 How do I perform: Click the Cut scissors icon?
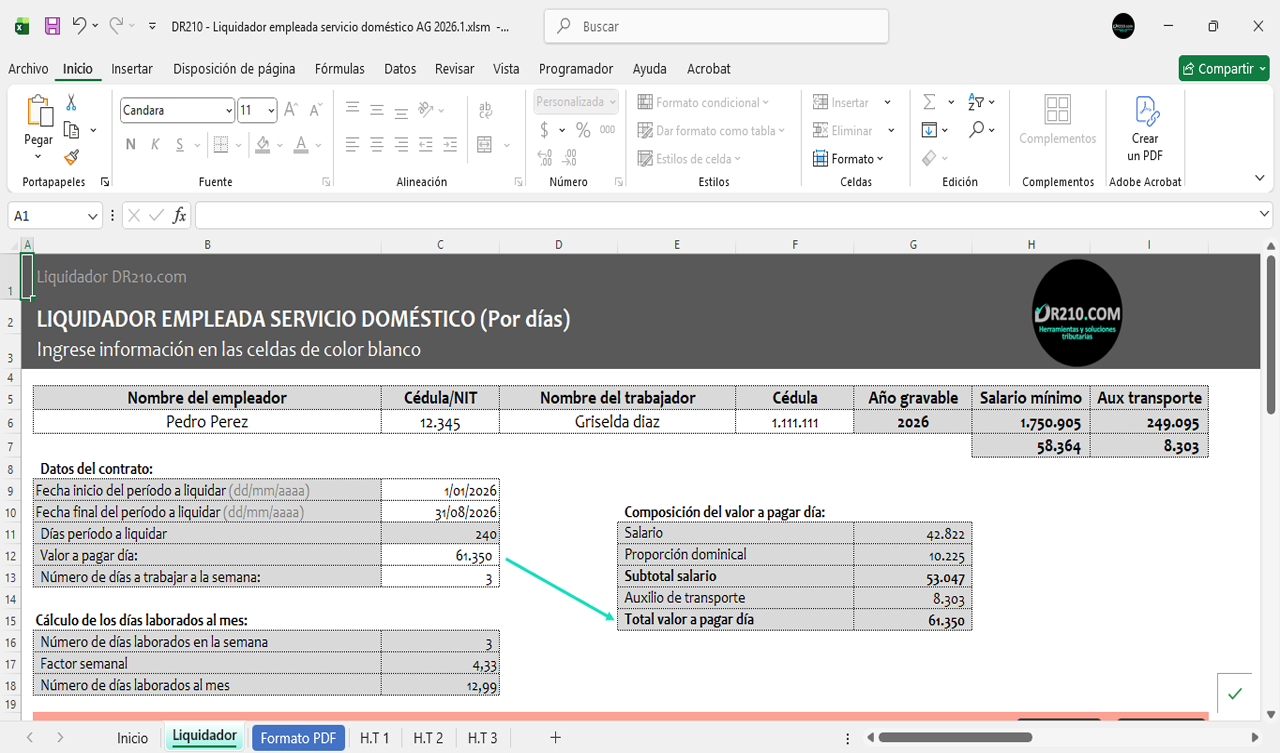tap(71, 102)
